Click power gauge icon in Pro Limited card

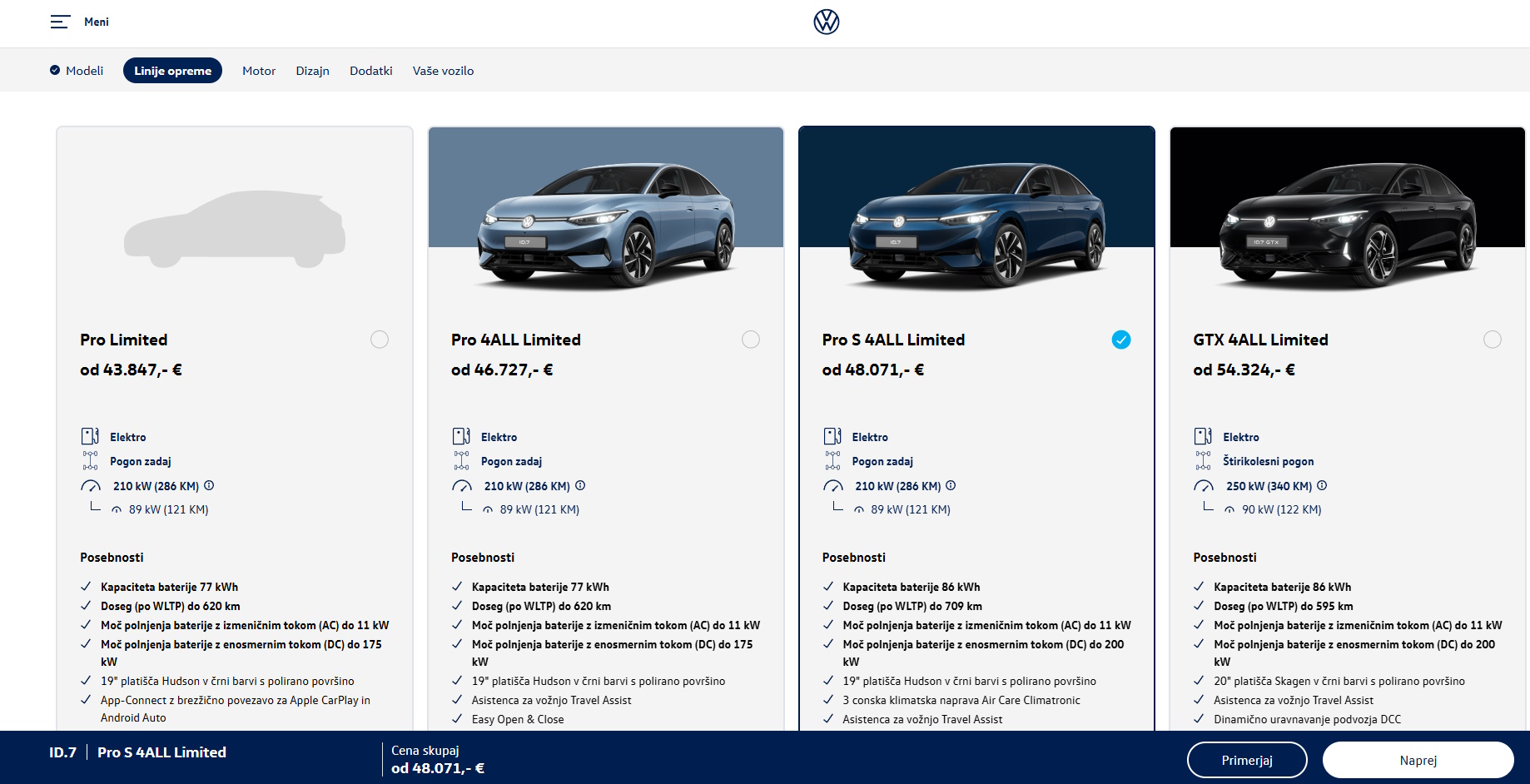[91, 486]
